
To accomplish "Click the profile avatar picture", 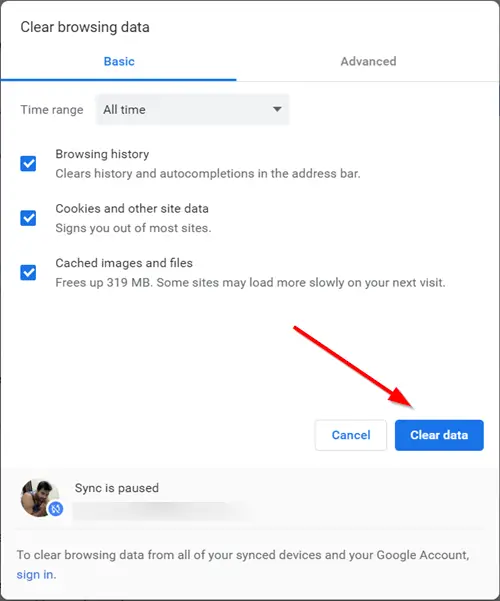I will click(39, 498).
